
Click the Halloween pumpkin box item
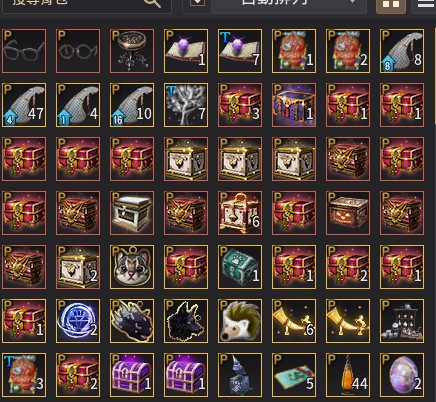click(348, 213)
